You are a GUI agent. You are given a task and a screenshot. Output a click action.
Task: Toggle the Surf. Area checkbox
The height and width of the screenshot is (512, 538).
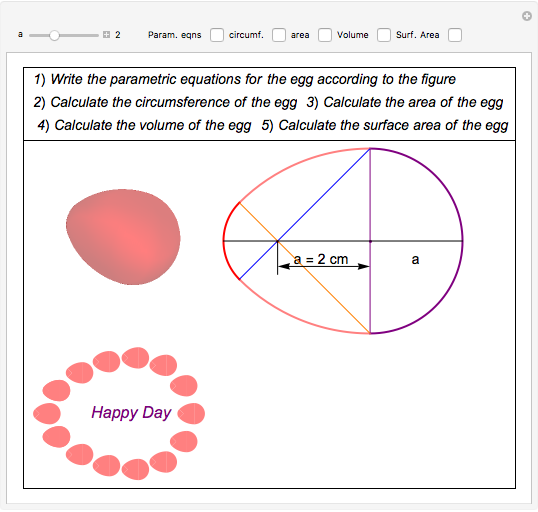coord(455,35)
